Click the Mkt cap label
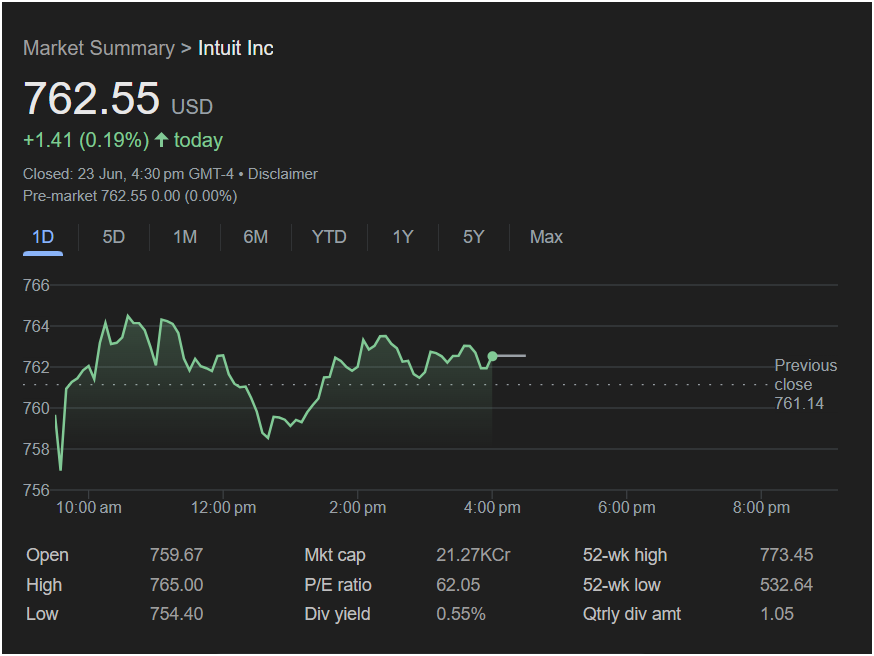 (x=335, y=555)
